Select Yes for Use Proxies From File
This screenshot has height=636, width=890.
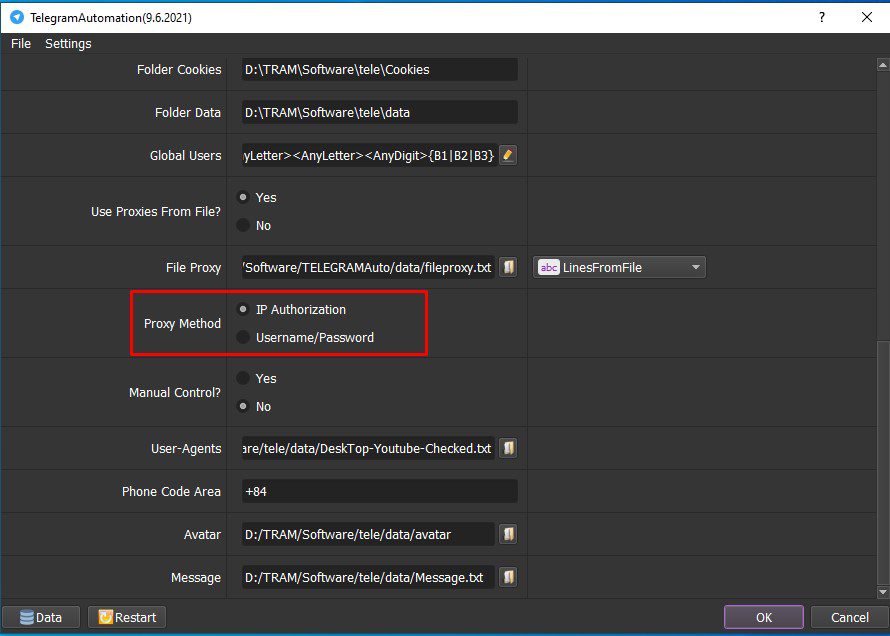tap(243, 197)
